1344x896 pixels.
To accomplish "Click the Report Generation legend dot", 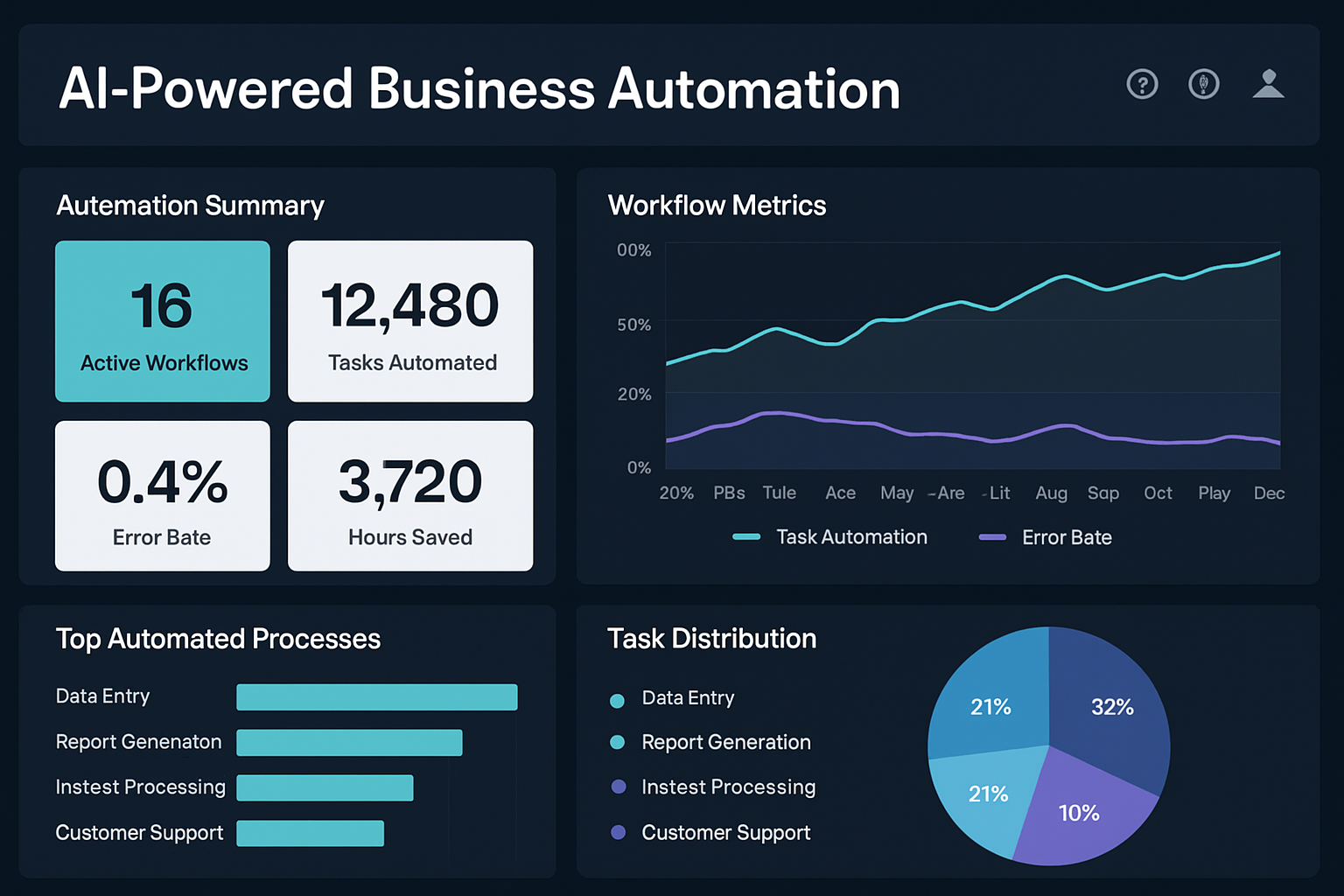I will (618, 744).
